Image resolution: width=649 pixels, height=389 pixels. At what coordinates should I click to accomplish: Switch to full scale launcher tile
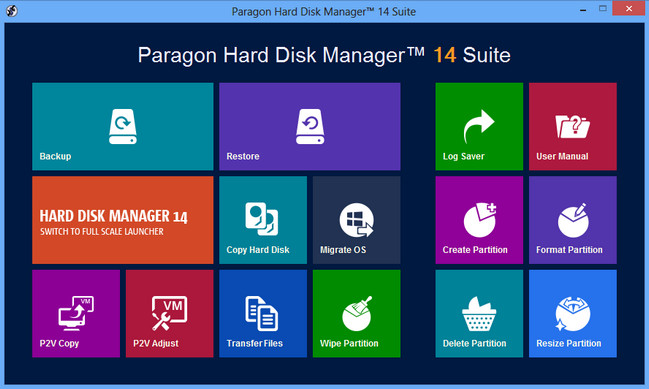coord(123,220)
